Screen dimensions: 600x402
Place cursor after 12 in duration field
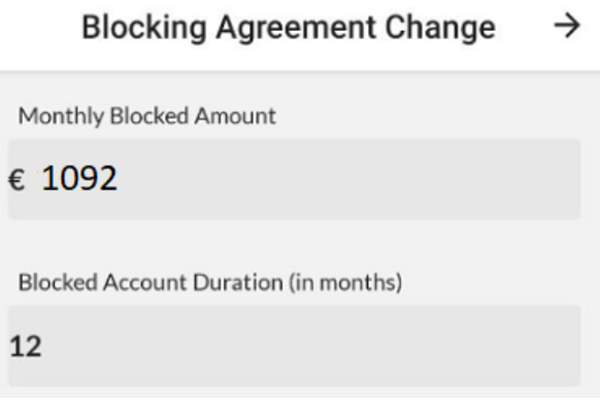pos(44,347)
